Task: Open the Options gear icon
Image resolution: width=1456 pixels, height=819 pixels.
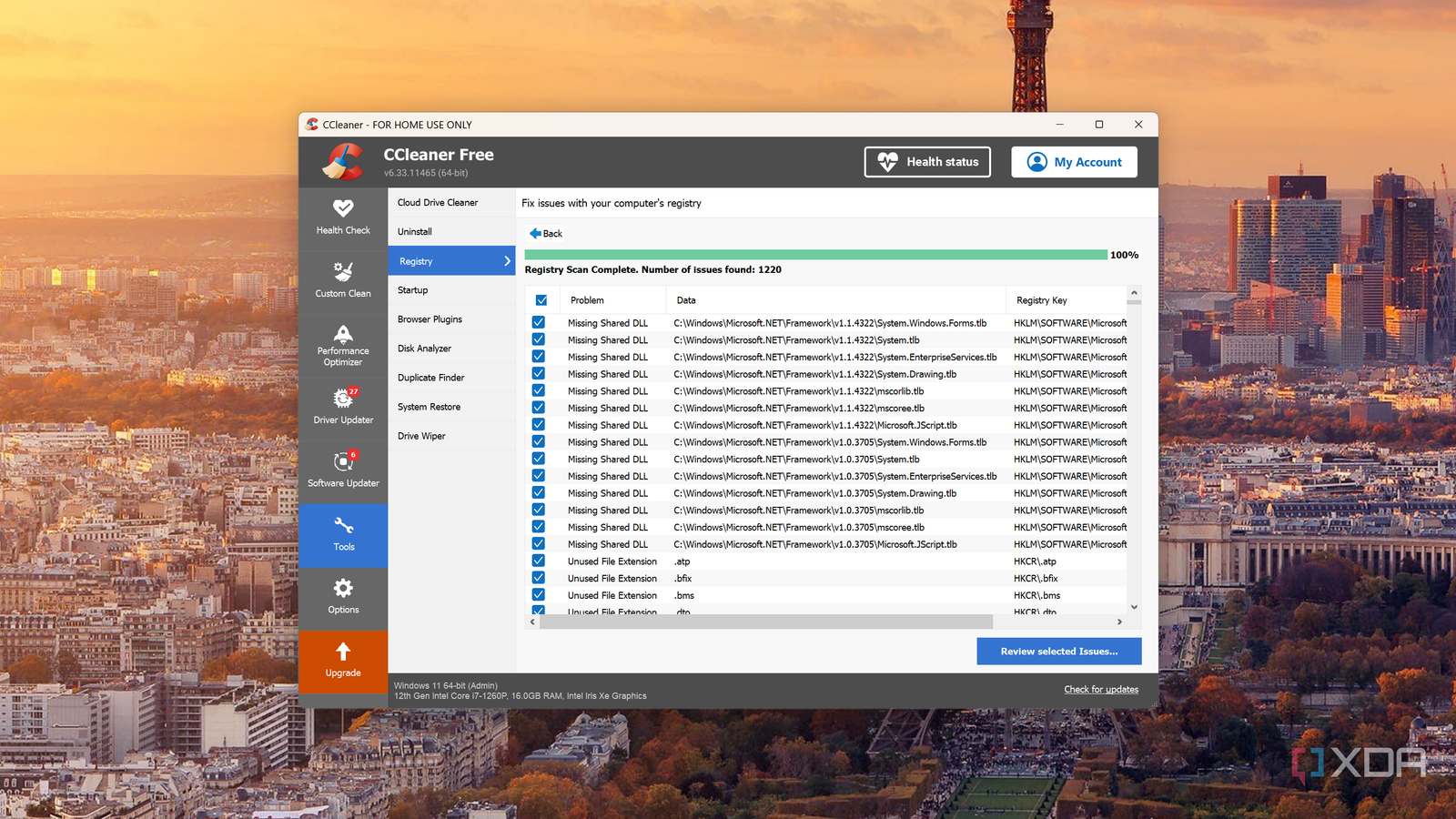Action: [x=343, y=588]
